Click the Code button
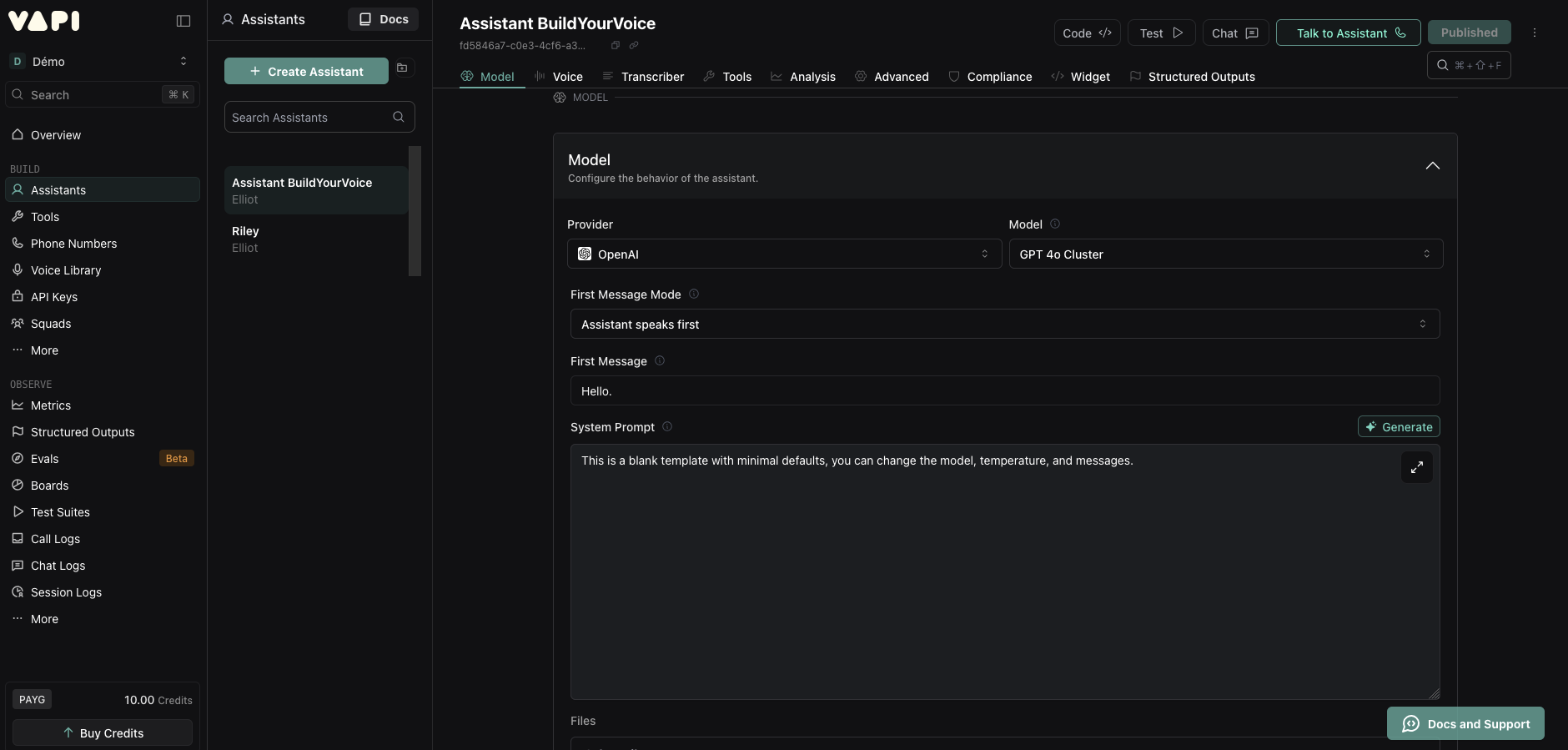This screenshot has width=1568, height=750. [1087, 33]
